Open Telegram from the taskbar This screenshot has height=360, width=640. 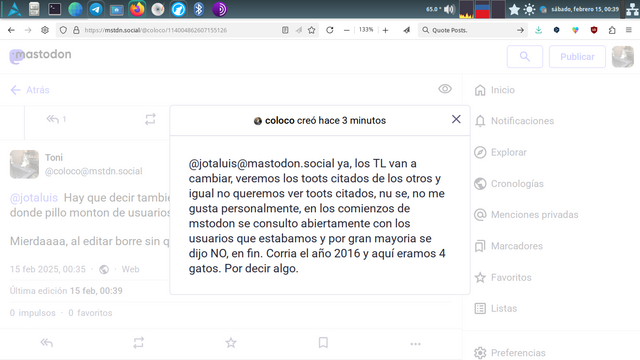[96, 9]
